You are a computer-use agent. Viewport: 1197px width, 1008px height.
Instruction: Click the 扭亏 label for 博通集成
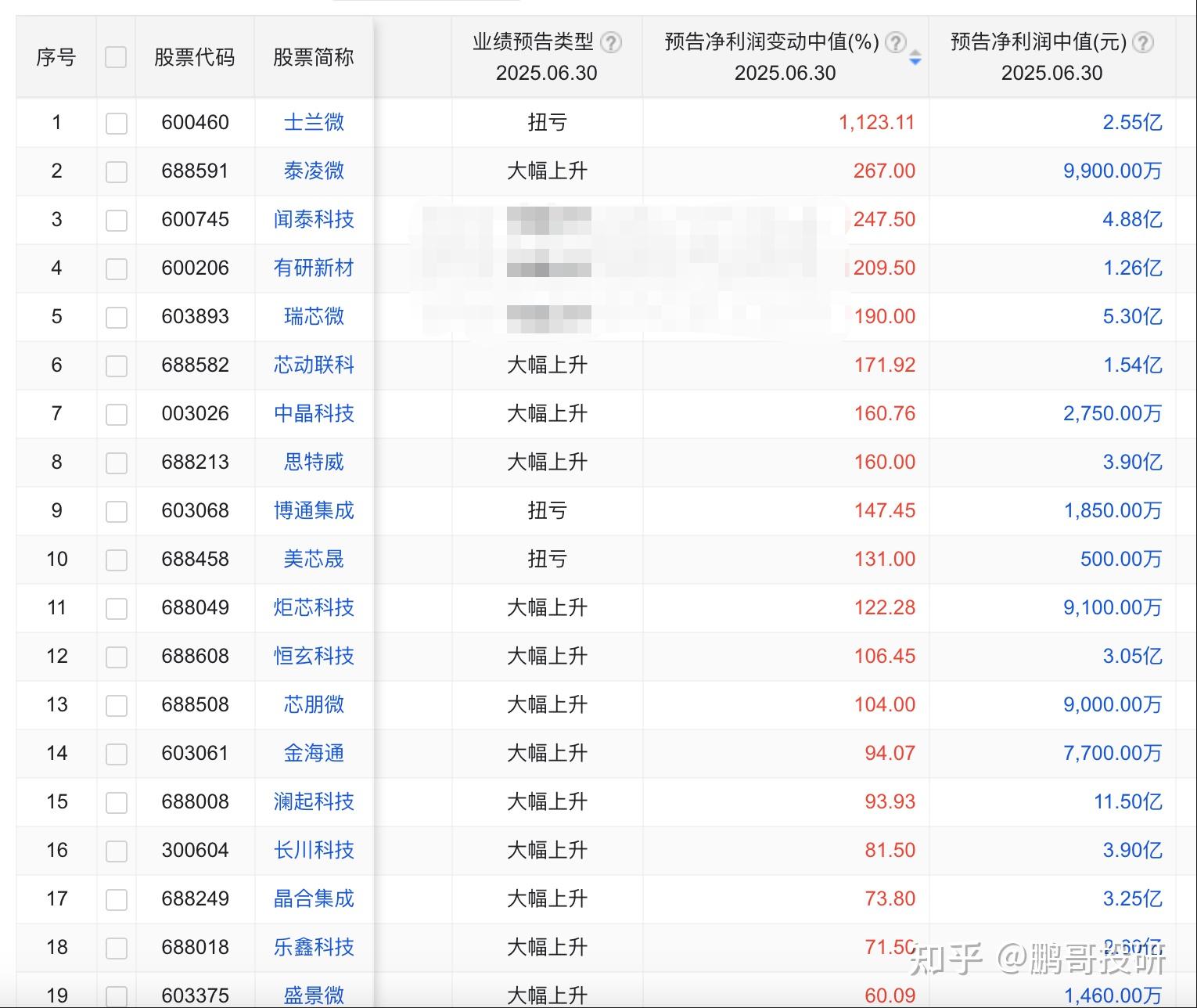pos(548,510)
